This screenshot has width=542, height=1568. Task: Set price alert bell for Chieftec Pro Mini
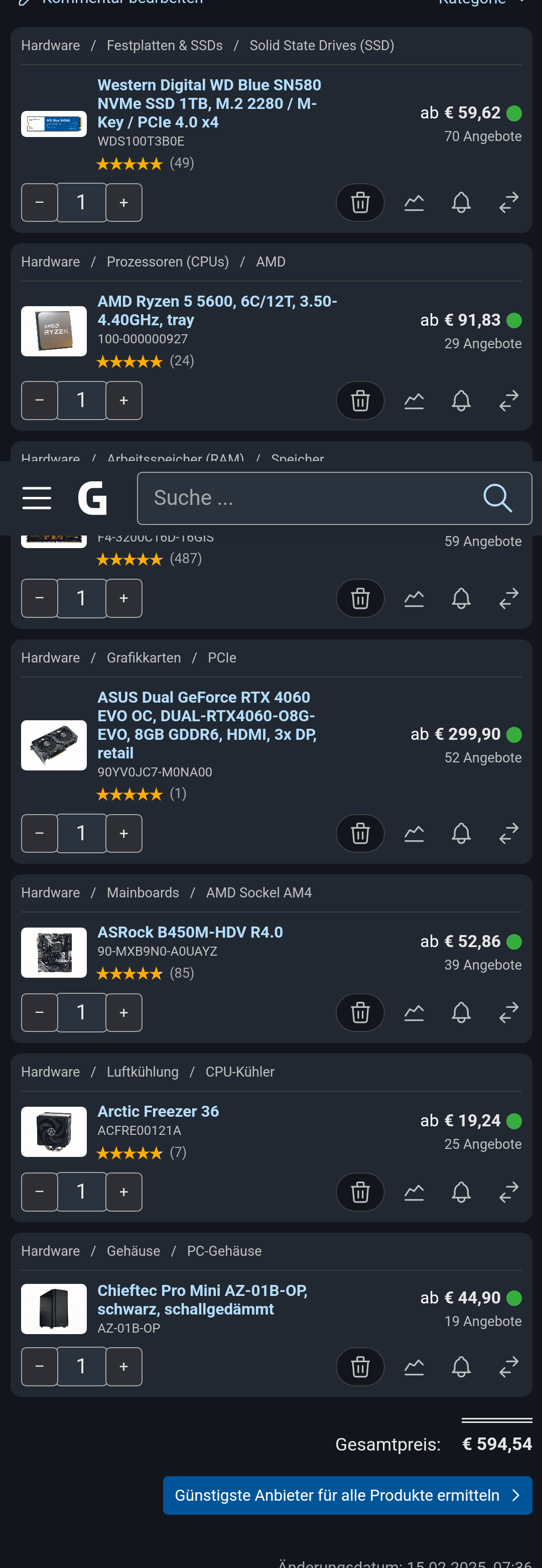point(461,1366)
